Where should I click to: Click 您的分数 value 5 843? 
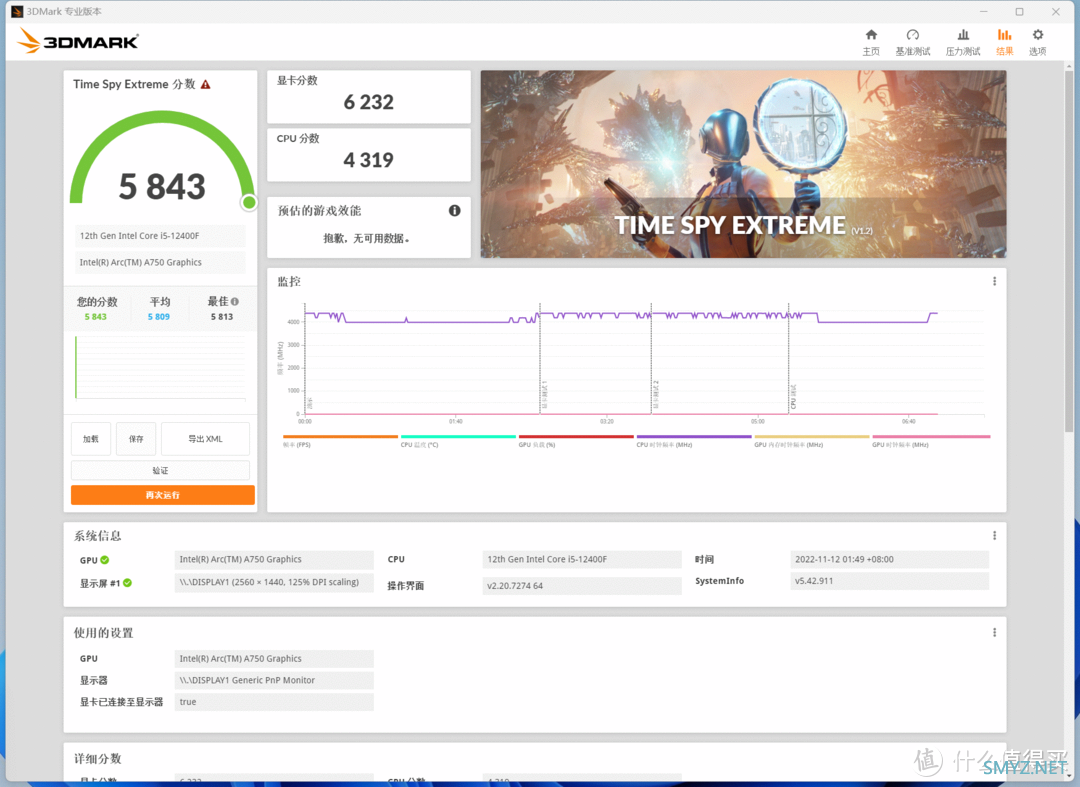(x=96, y=317)
